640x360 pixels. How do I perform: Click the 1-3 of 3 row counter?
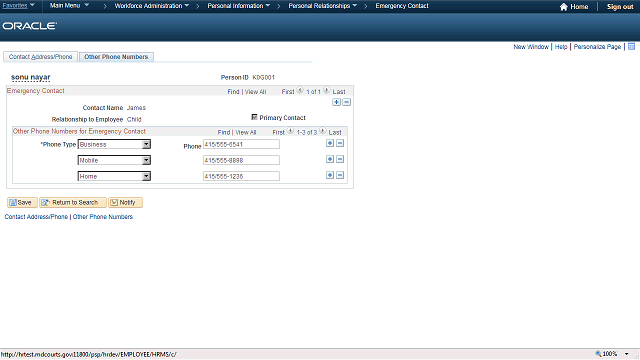(307, 132)
